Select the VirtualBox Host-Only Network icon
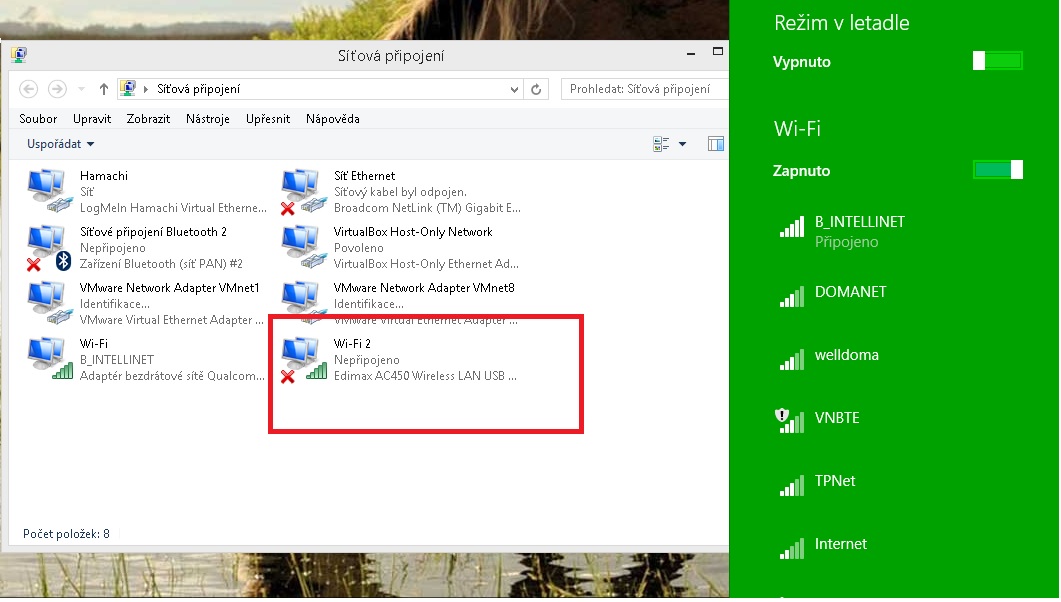 coord(304,247)
